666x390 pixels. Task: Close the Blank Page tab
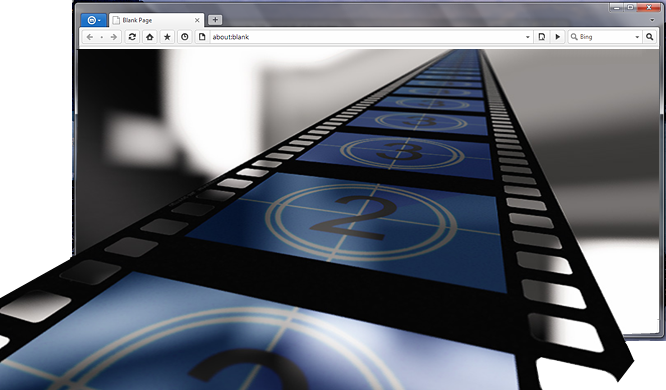click(x=197, y=20)
